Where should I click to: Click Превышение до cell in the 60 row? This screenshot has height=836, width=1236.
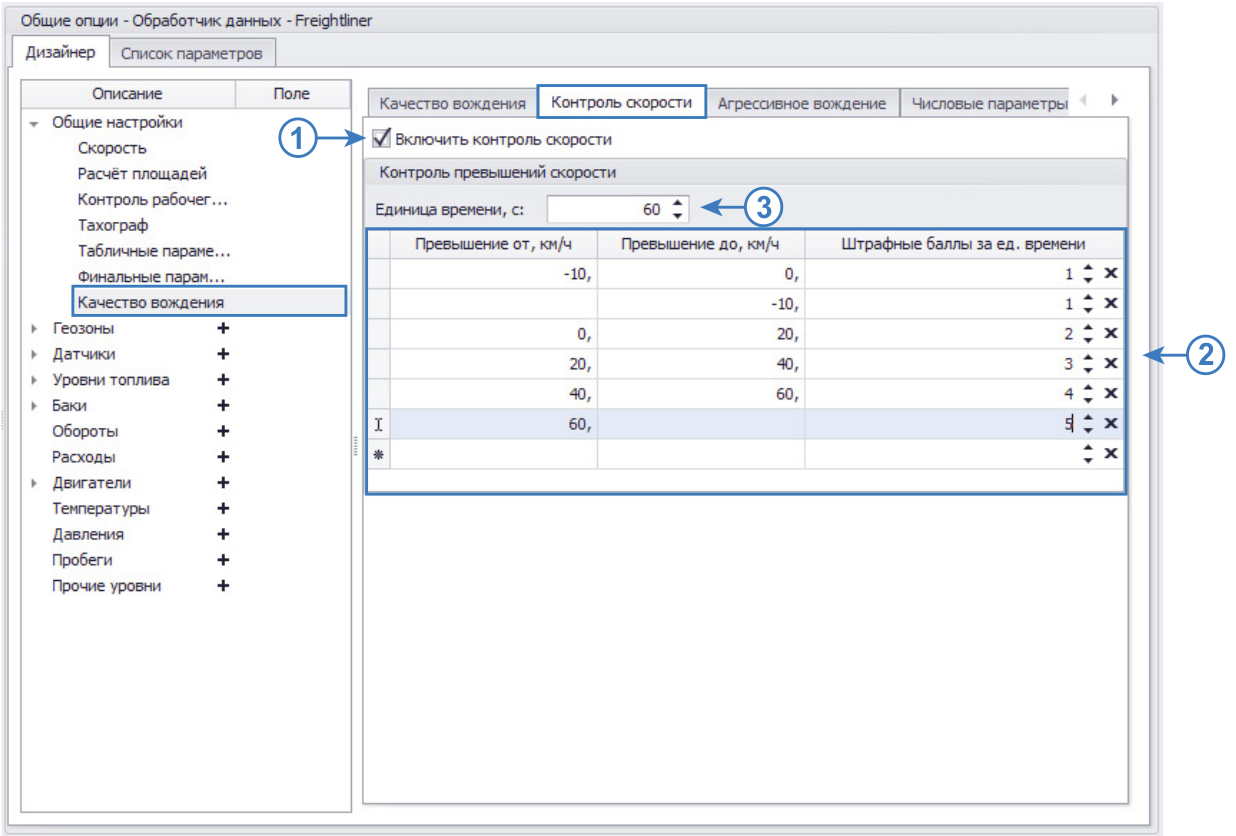click(x=700, y=424)
